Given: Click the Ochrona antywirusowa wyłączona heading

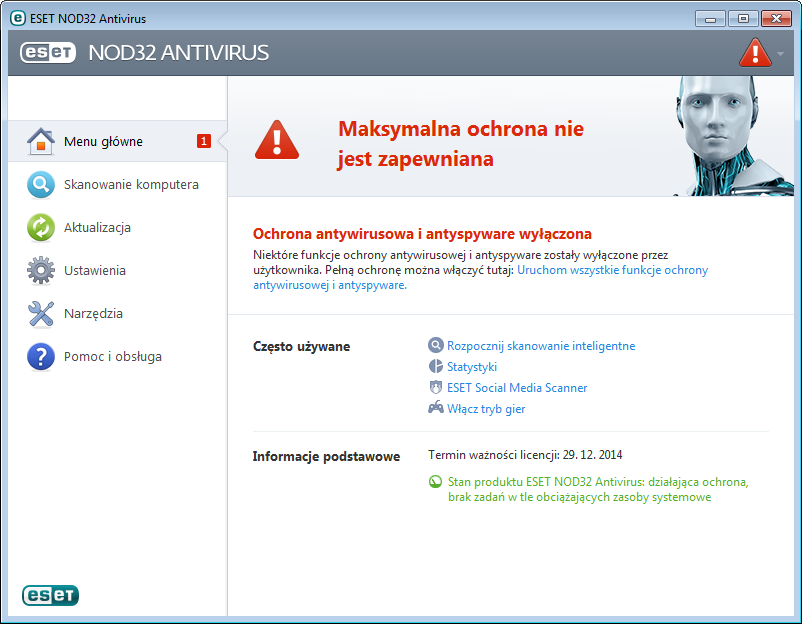Looking at the screenshot, I should pyautogui.click(x=422, y=234).
